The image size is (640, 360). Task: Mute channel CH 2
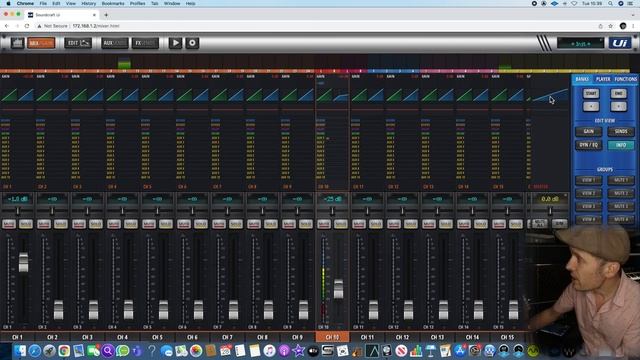coord(44,224)
